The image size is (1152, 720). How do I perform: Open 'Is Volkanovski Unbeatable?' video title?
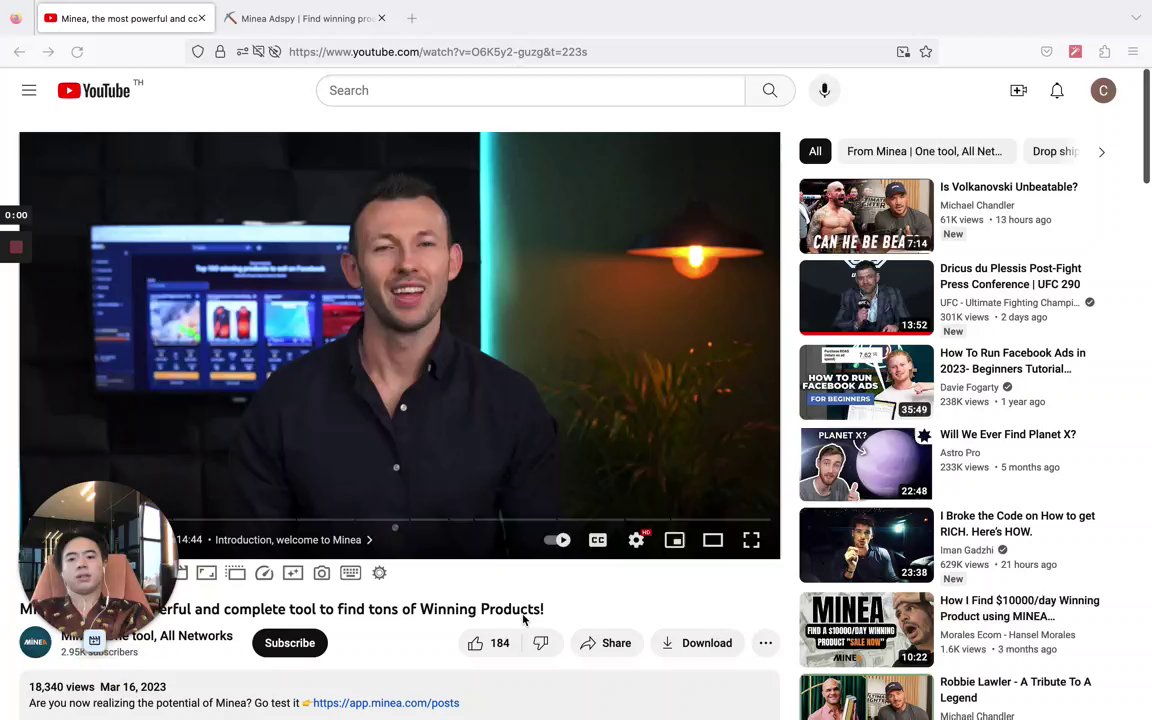(x=1009, y=187)
